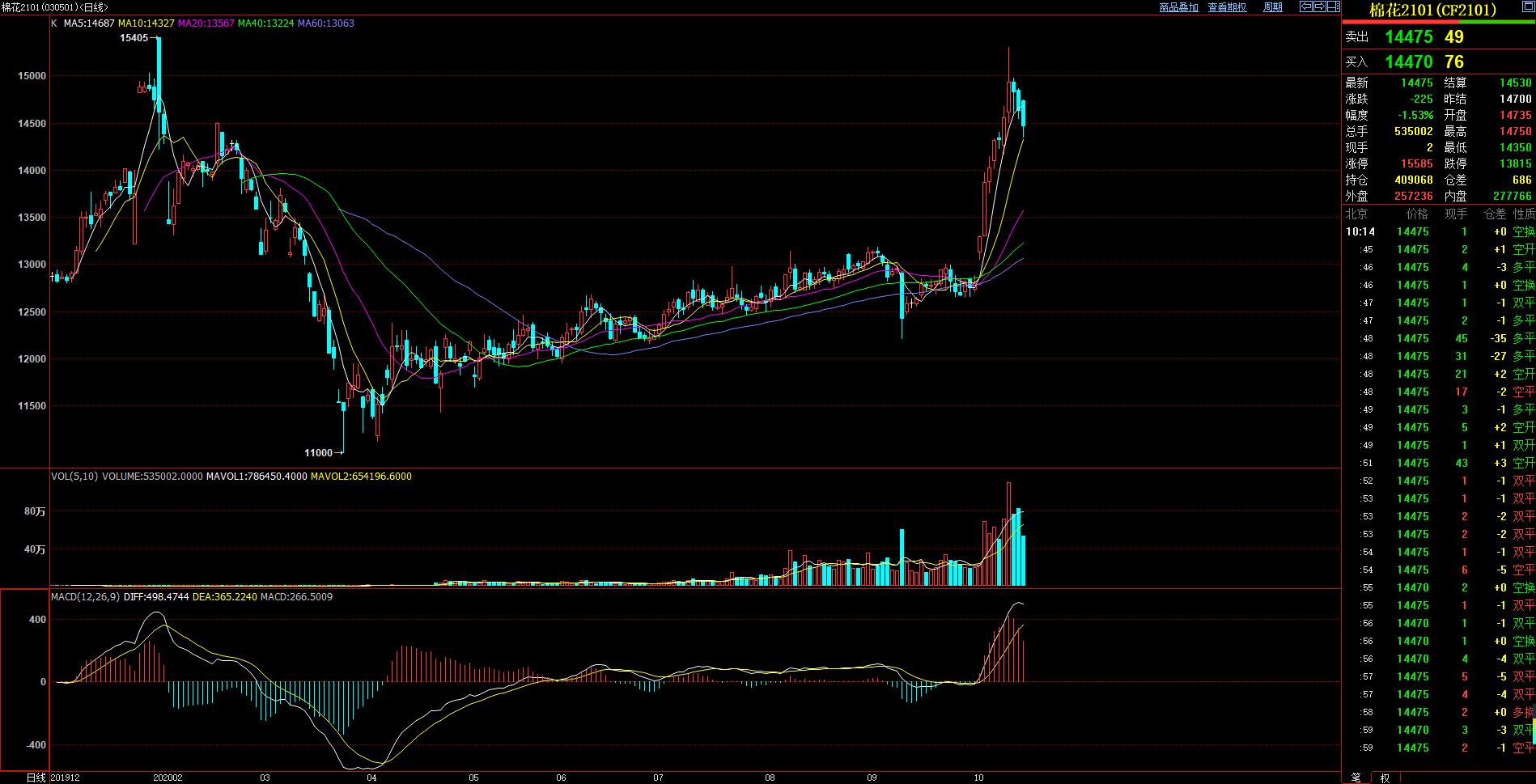Click the MACD:266.5009 value
The width and height of the screenshot is (1536, 784).
pyautogui.click(x=297, y=597)
